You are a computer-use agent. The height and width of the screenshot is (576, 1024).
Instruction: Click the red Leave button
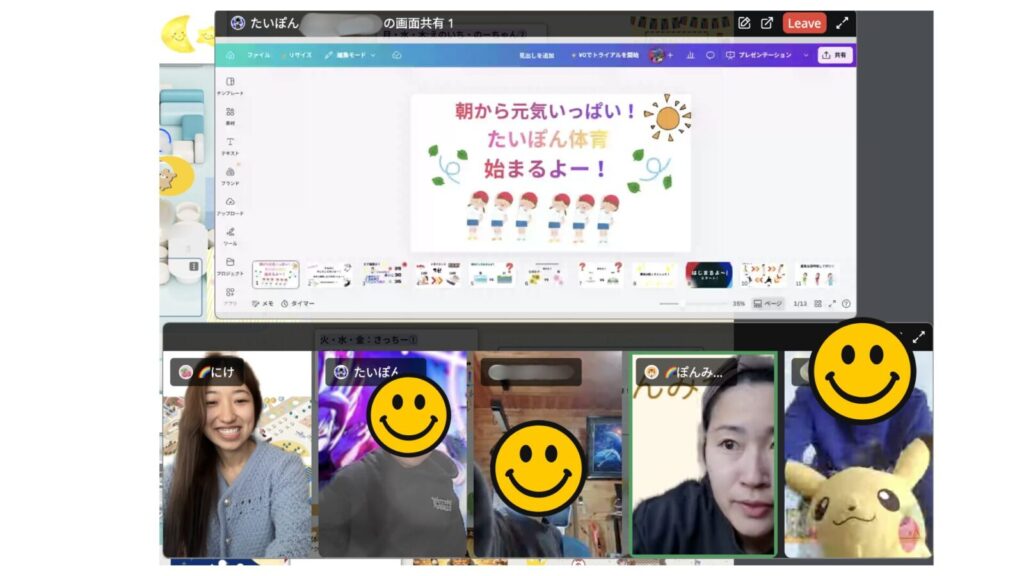point(804,23)
